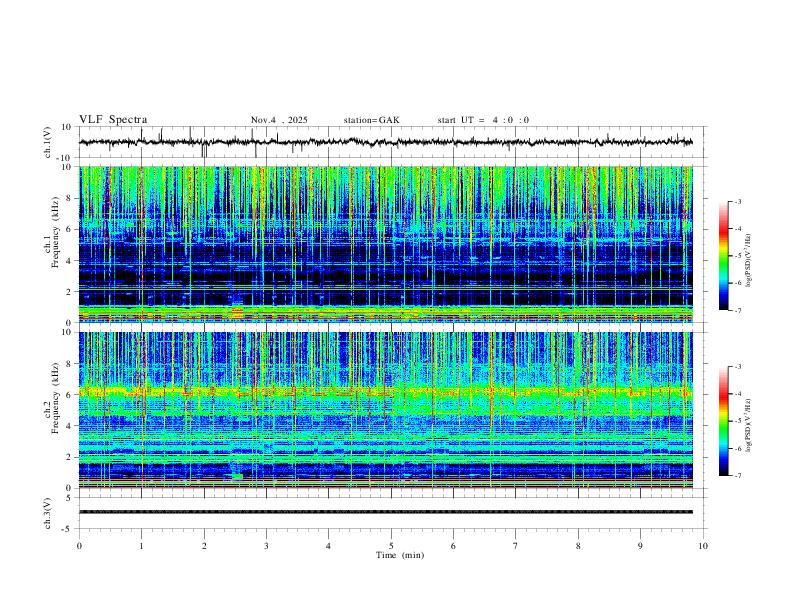
Task: Click the time axis tick label "5"
Action: click(391, 546)
